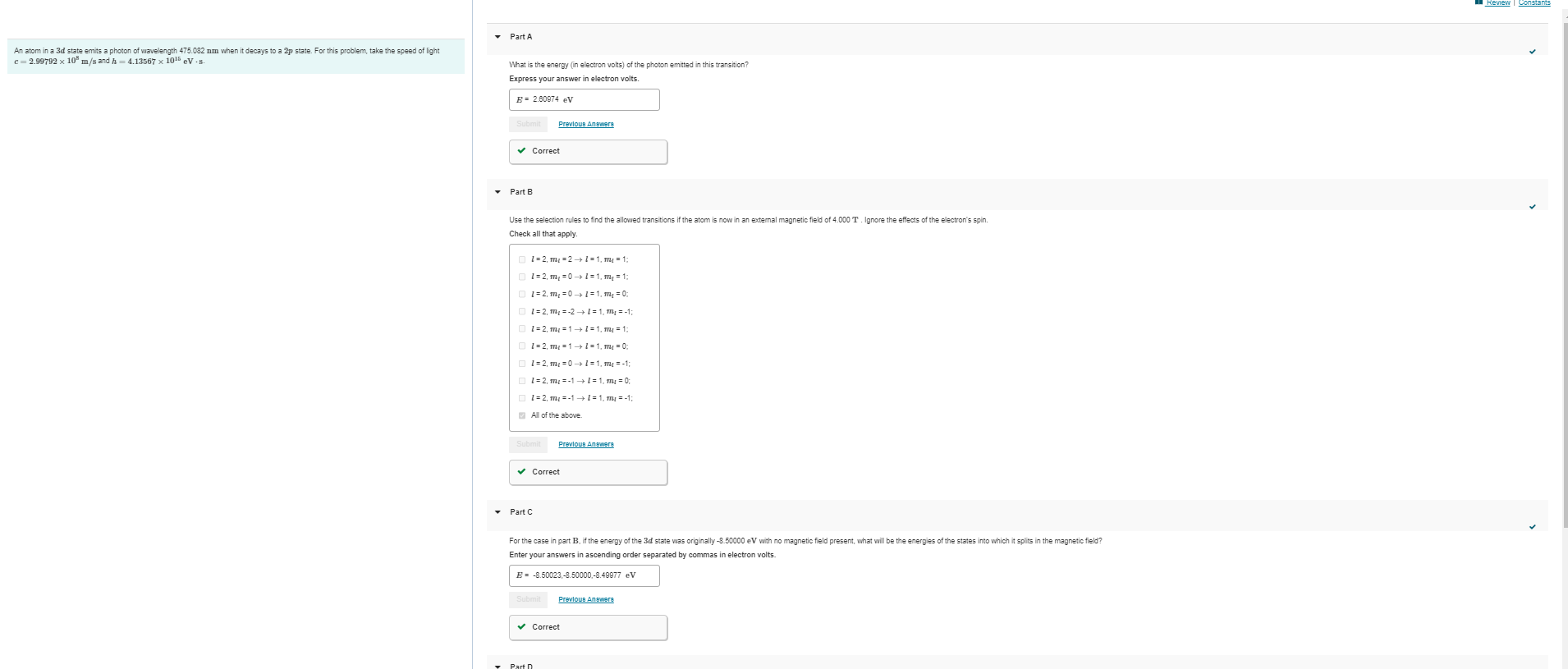This screenshot has width=1568, height=669.
Task: Click the Part C energies answer field
Action: pyautogui.click(x=585, y=575)
